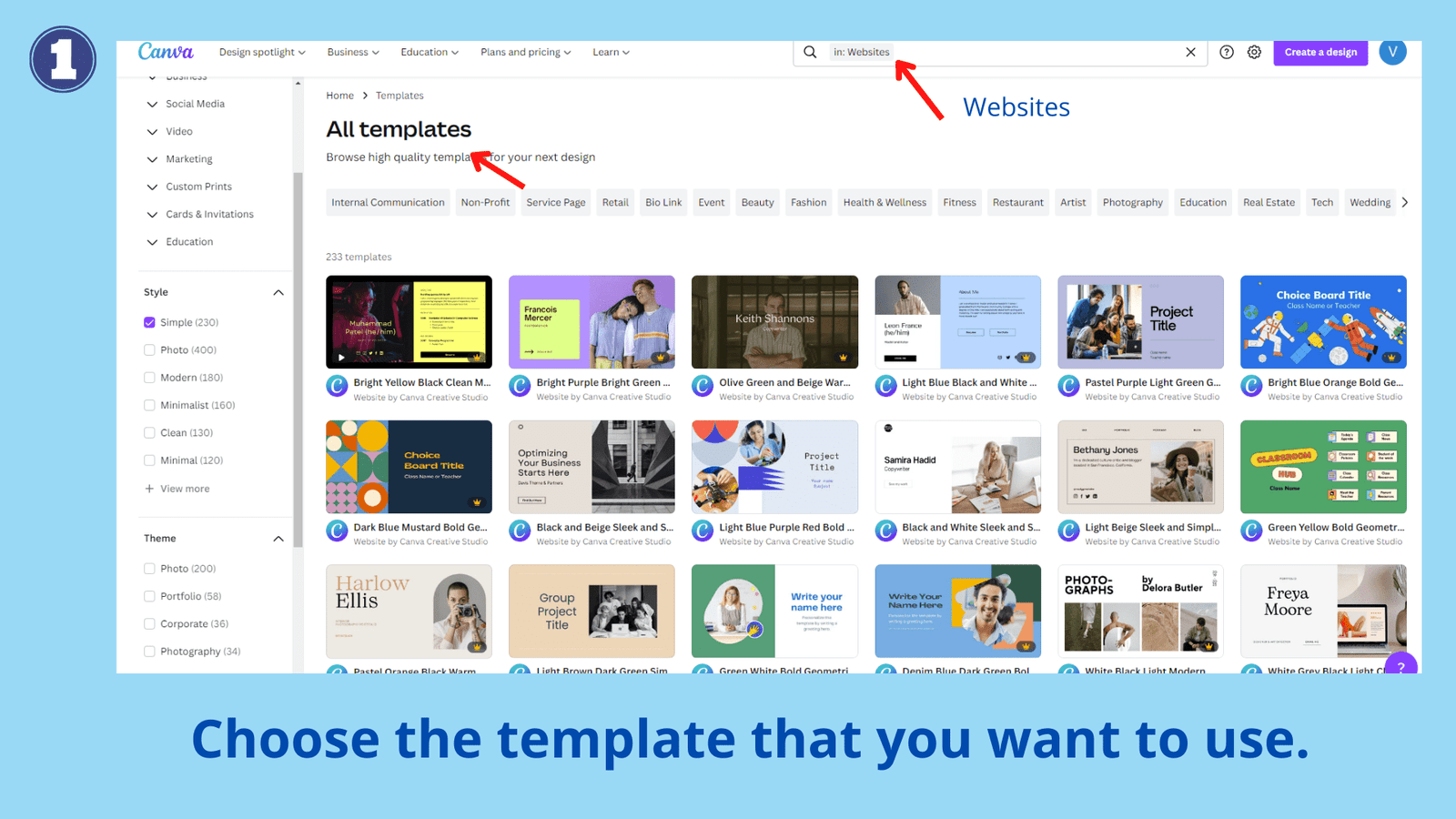The width and height of the screenshot is (1456, 819).
Task: Click plus icon next to View more
Action: pyautogui.click(x=149, y=489)
